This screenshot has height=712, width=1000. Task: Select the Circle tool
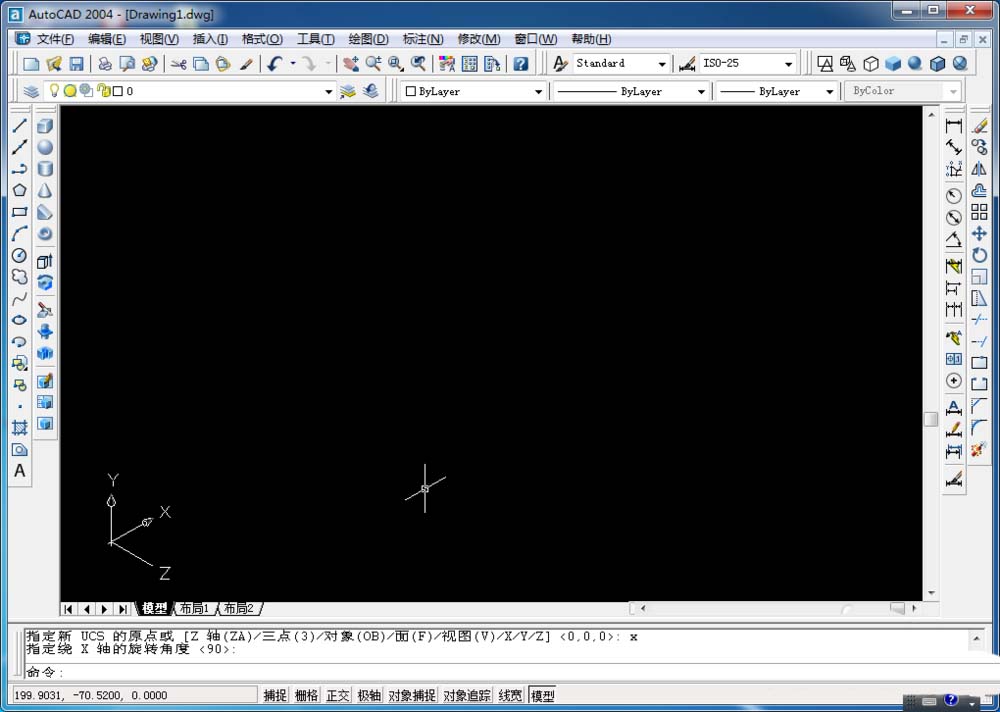[x=20, y=255]
